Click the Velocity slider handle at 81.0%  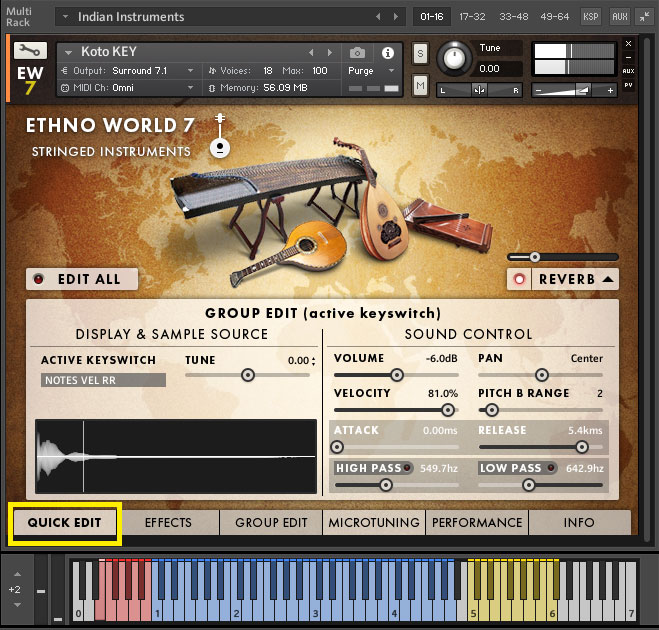pyautogui.click(x=448, y=410)
